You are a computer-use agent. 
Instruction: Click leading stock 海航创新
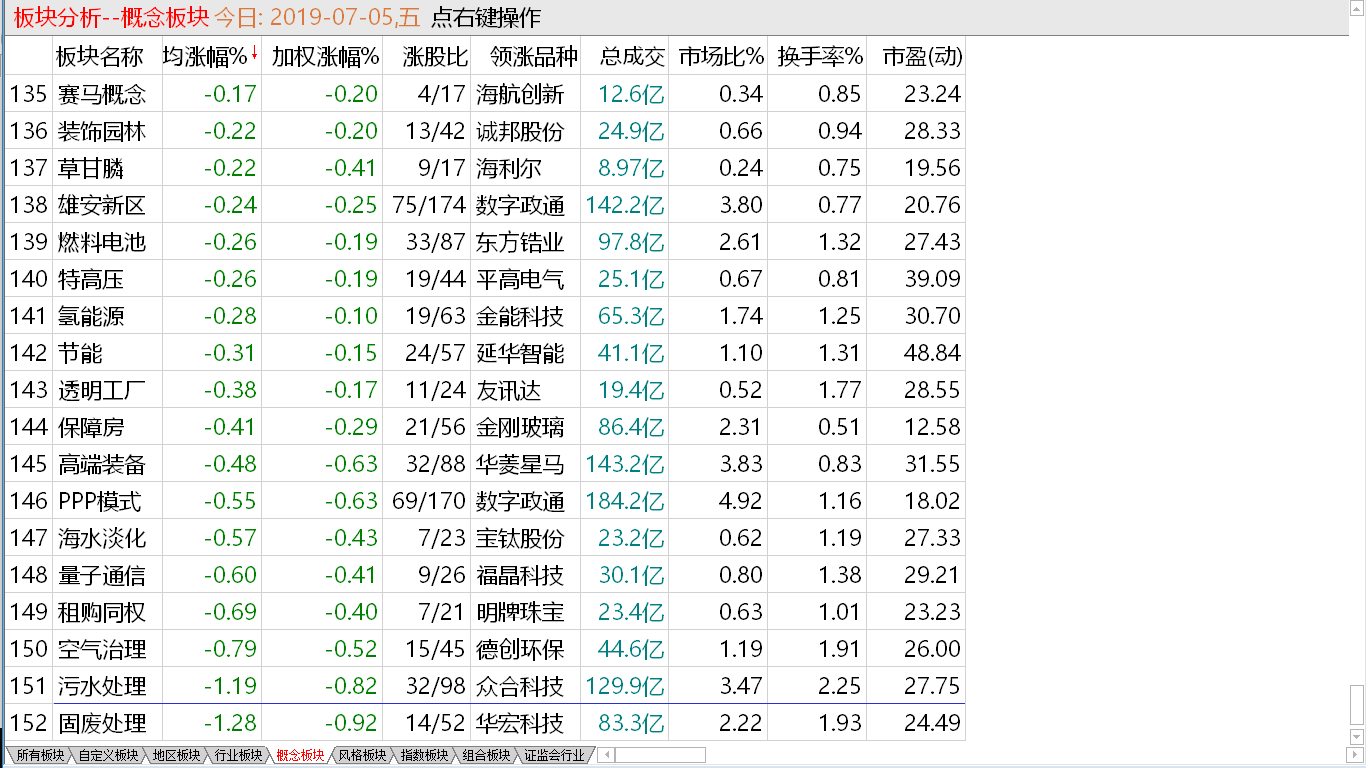[x=520, y=94]
